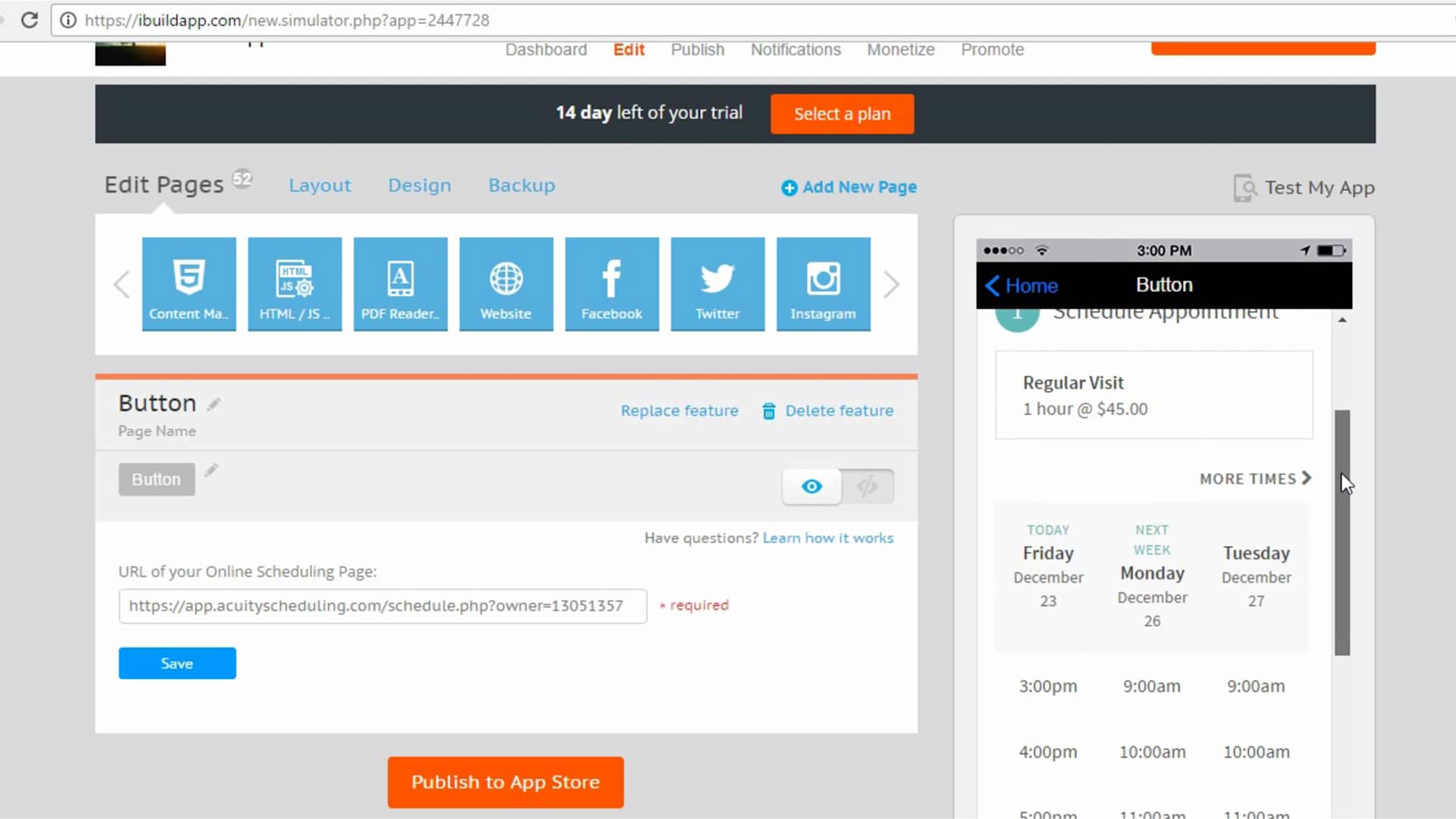Select the Twitter feature tile
The width and height of the screenshot is (1456, 819).
click(717, 284)
